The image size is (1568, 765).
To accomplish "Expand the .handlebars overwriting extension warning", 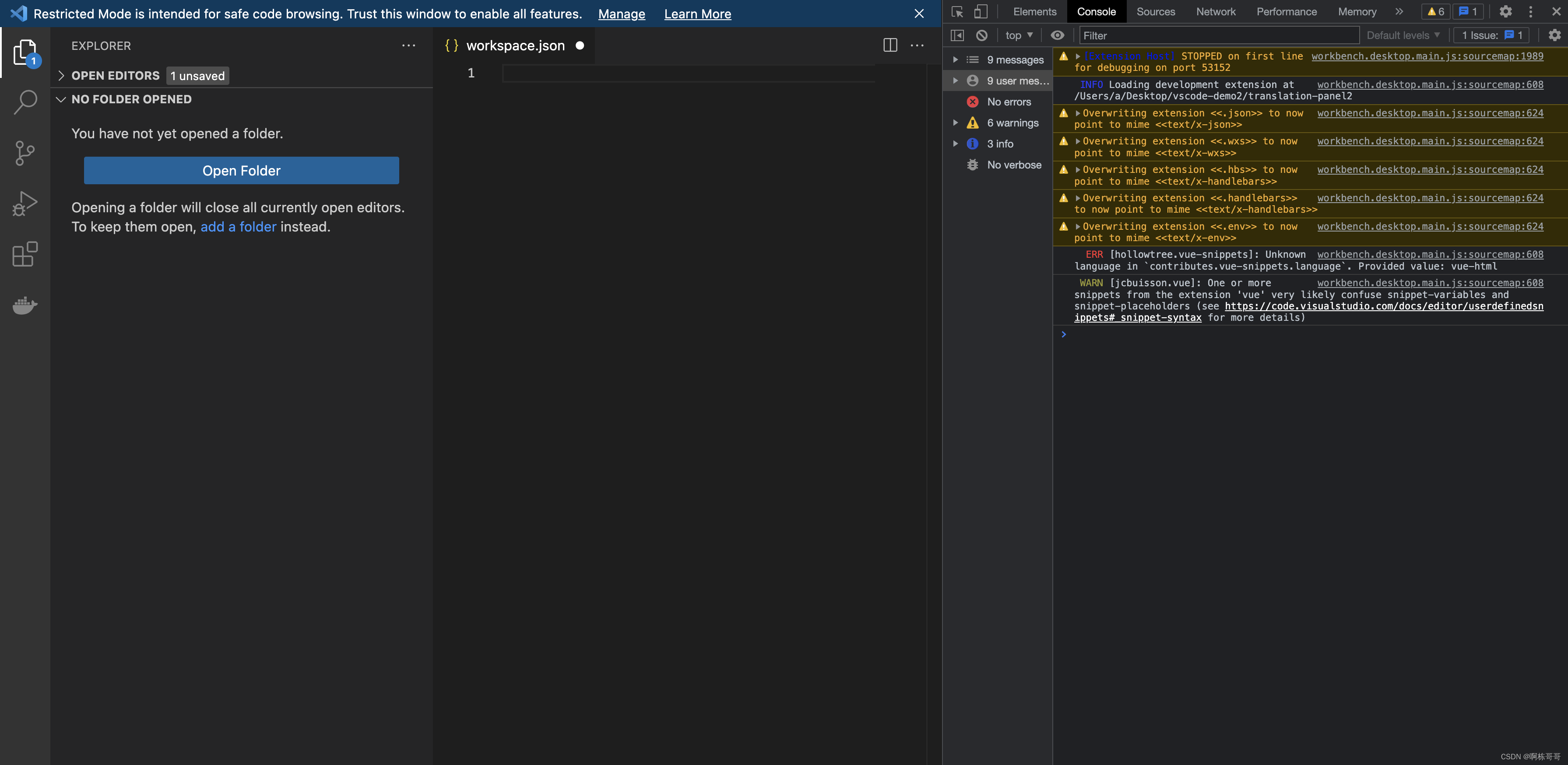I will [x=1077, y=198].
